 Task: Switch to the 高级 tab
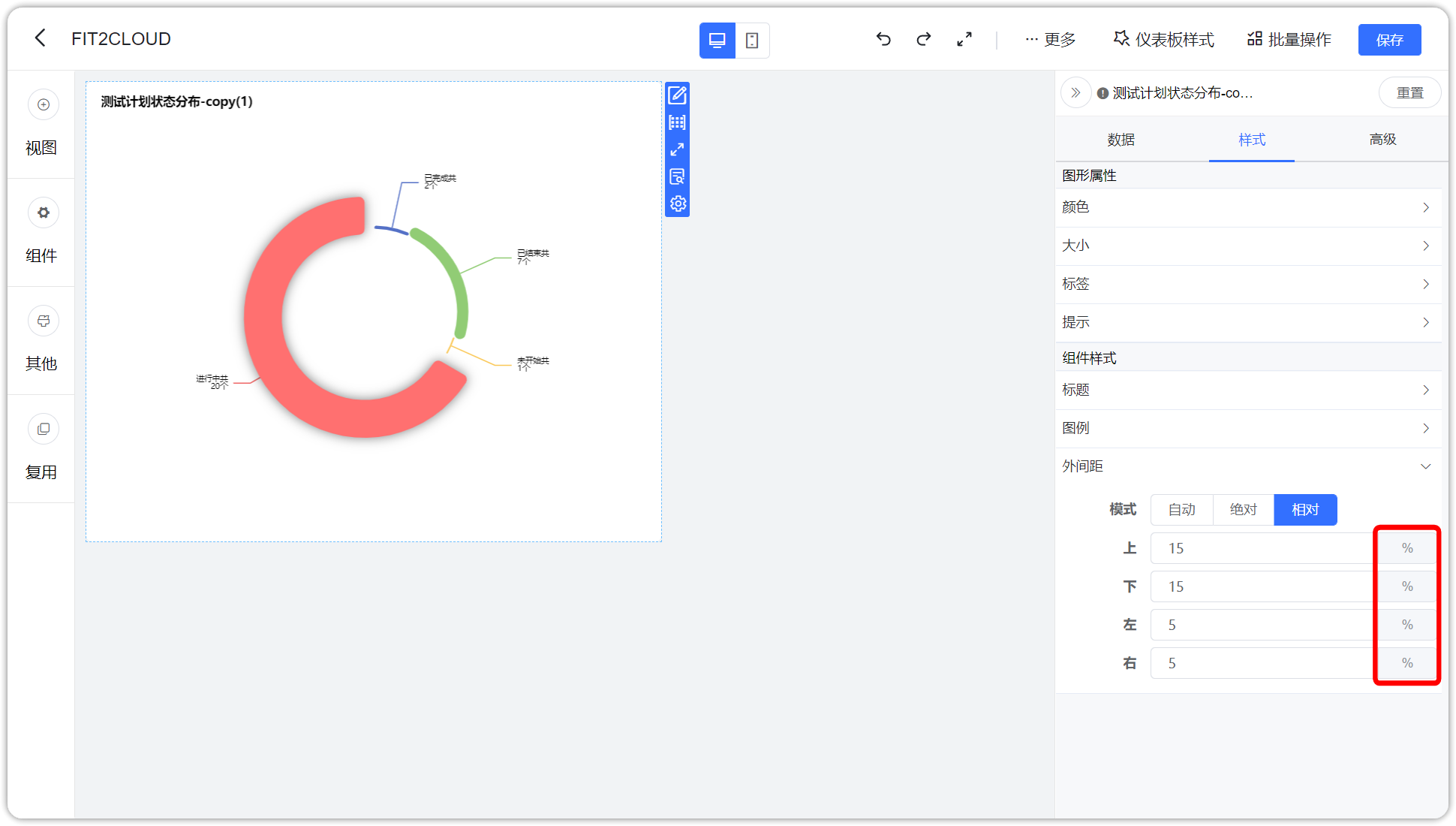click(1382, 140)
